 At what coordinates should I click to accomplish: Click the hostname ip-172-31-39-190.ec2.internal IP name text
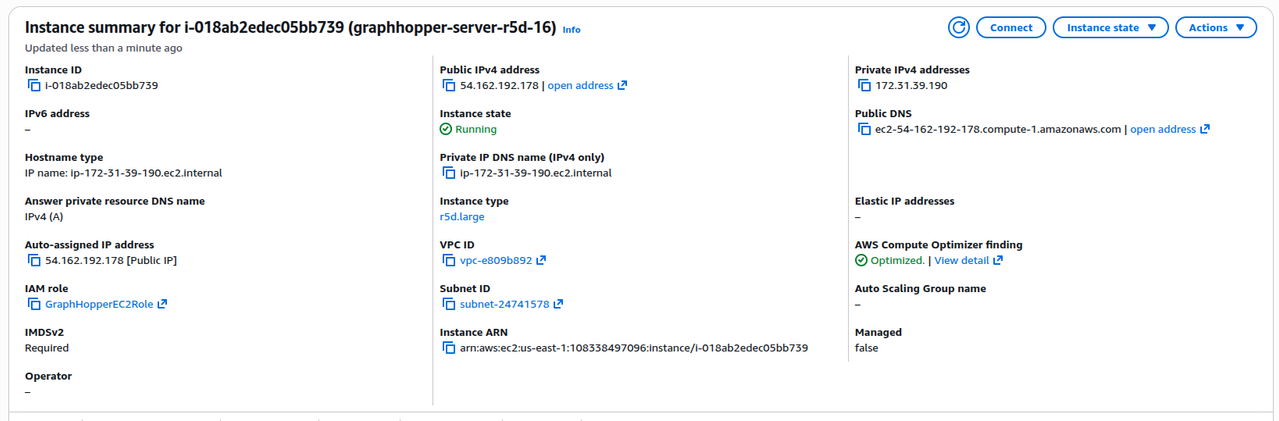click(x=123, y=173)
